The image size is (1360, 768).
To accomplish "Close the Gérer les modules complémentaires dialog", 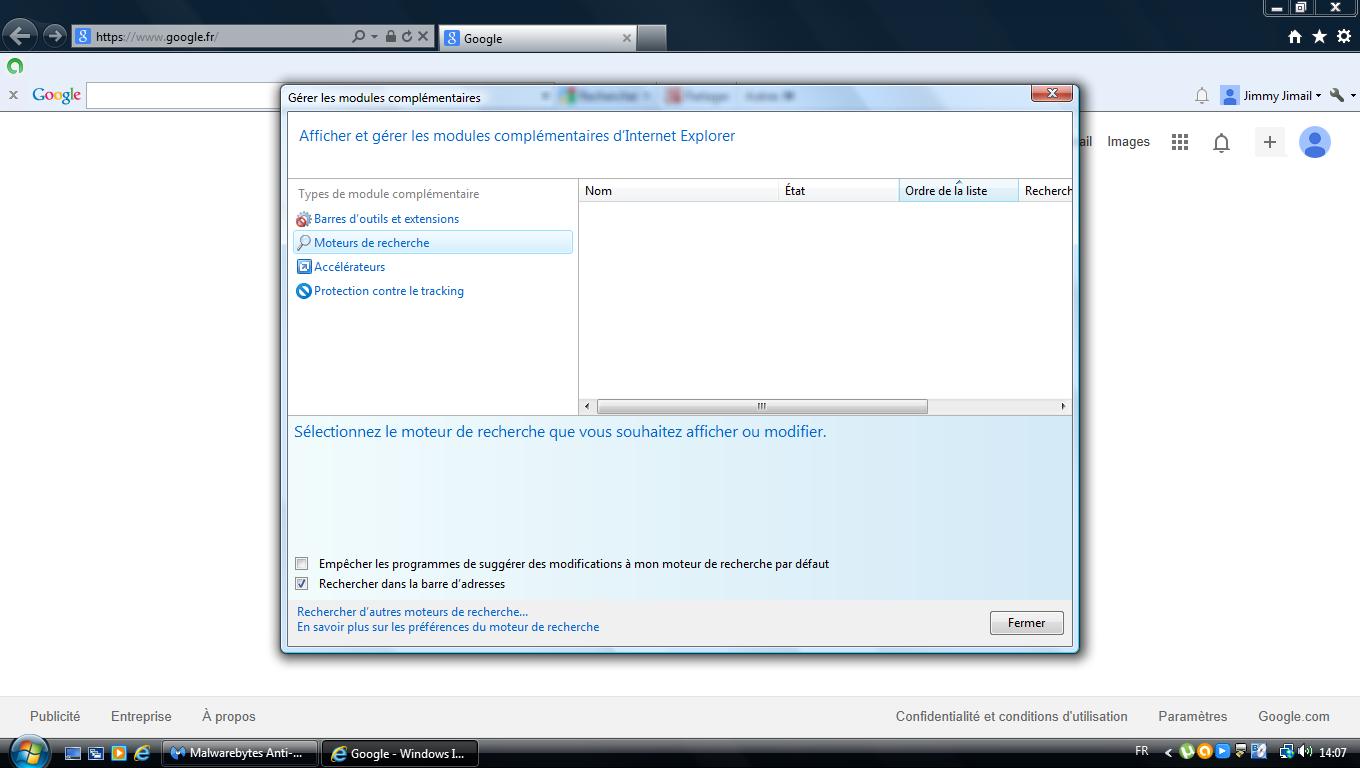I will click(1052, 93).
